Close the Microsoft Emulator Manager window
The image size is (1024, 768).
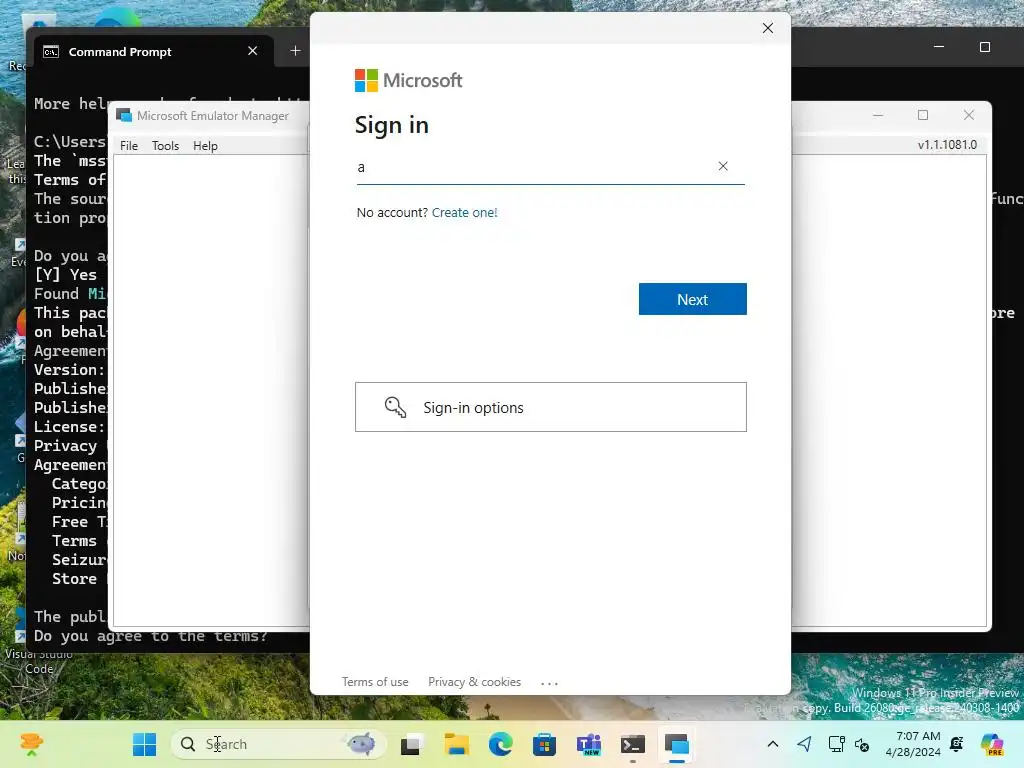pos(968,115)
